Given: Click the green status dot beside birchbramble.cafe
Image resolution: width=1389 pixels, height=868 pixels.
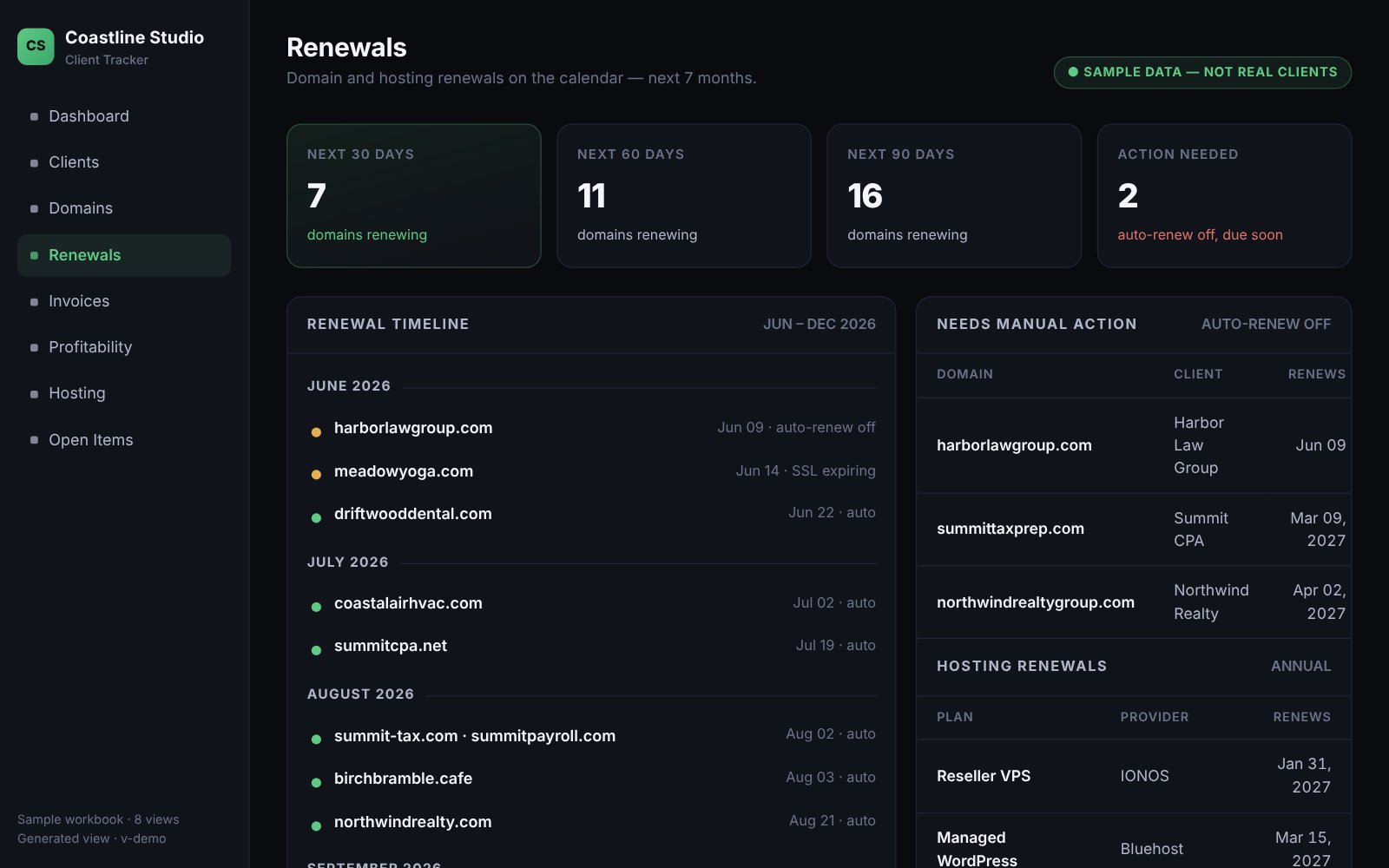Looking at the screenshot, I should 316,782.
